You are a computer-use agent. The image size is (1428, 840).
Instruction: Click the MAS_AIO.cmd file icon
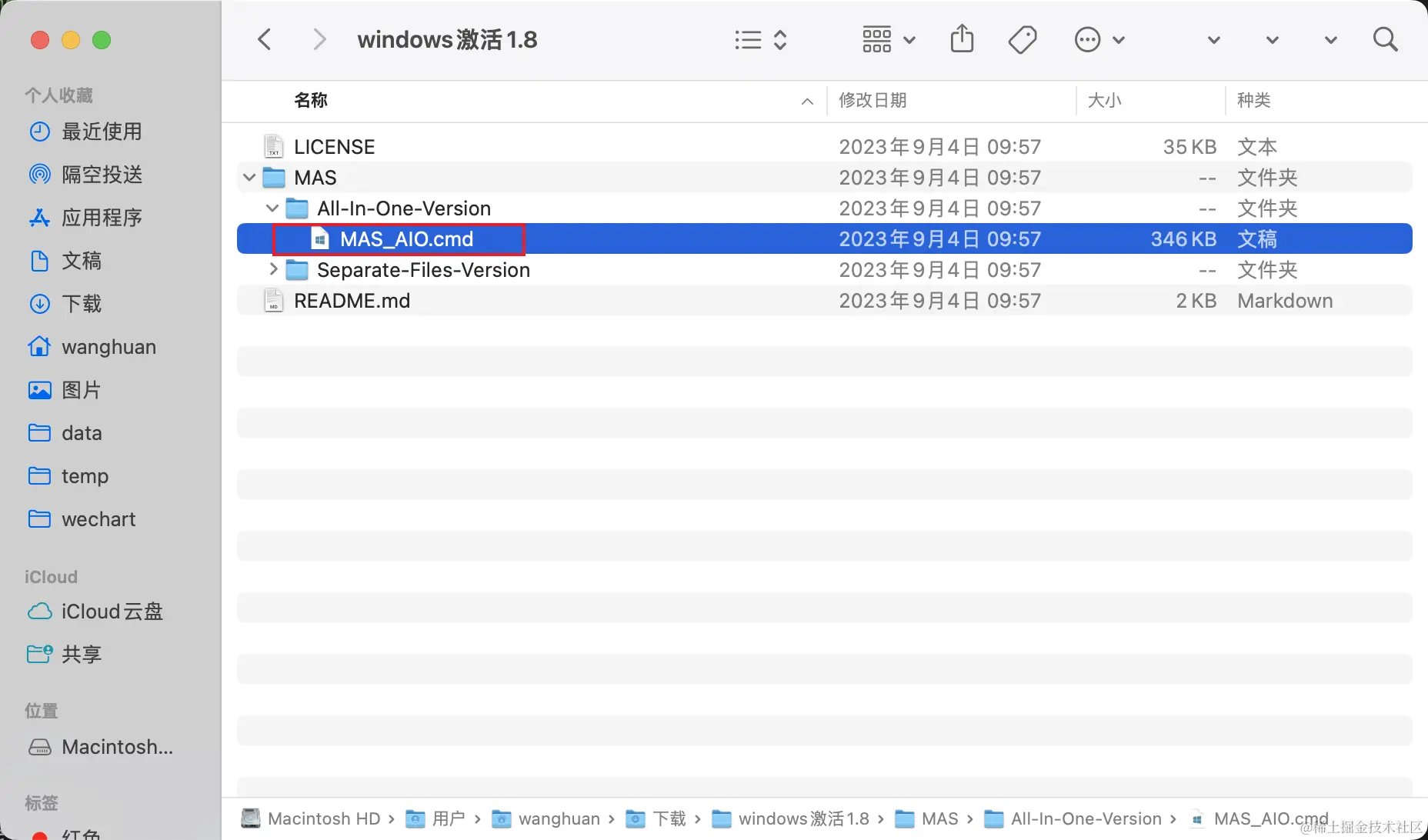click(320, 239)
